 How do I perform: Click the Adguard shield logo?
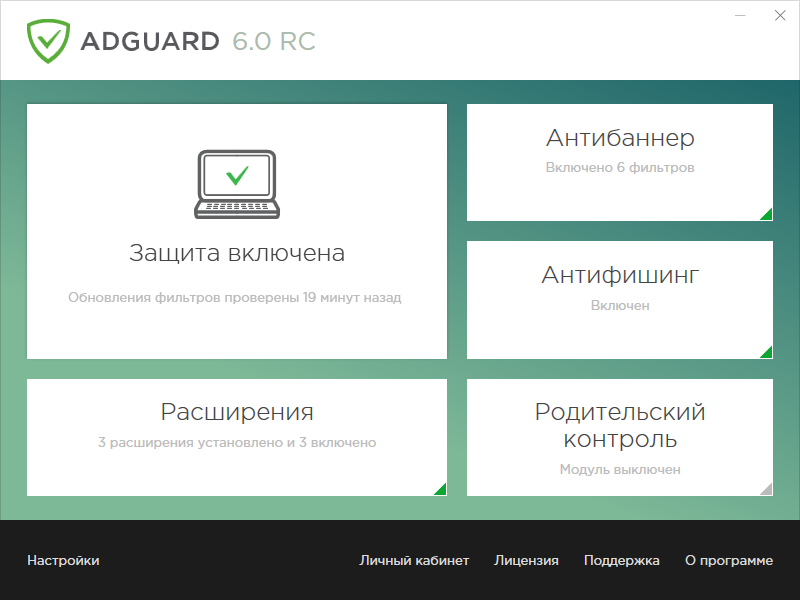(48, 41)
